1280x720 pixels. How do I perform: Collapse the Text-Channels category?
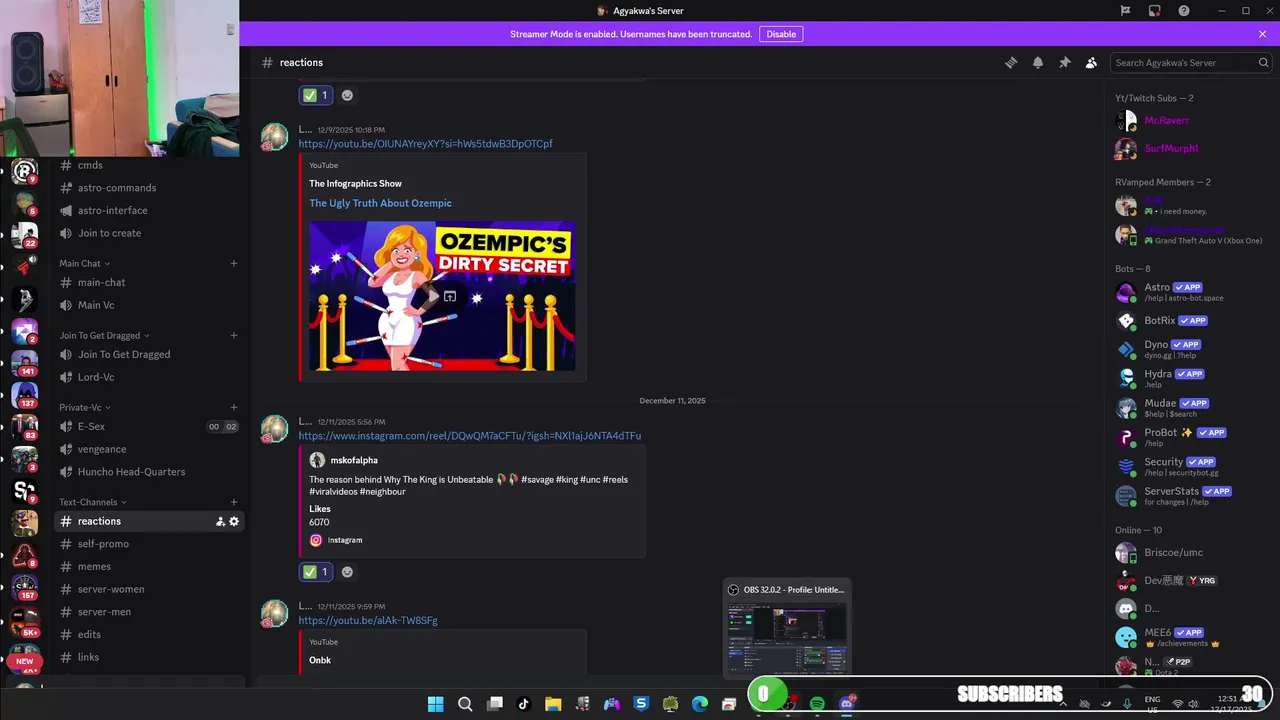pyautogui.click(x=92, y=502)
